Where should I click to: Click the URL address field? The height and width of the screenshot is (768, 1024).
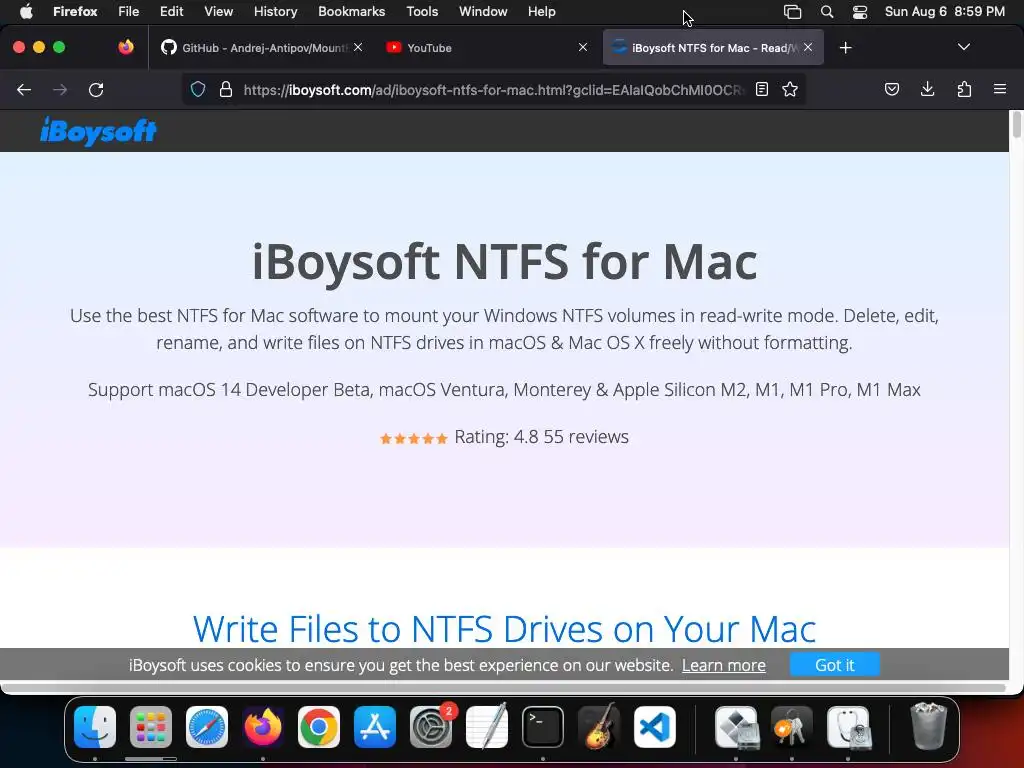493,90
